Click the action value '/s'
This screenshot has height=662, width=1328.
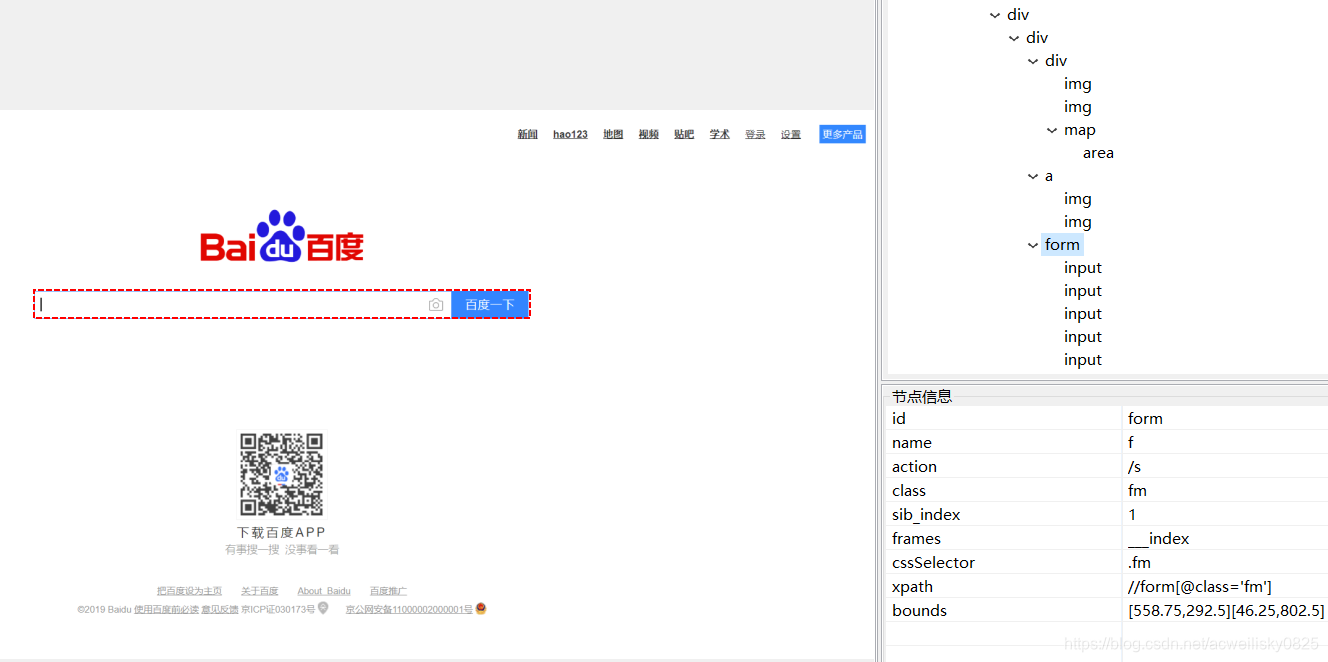pos(1134,467)
